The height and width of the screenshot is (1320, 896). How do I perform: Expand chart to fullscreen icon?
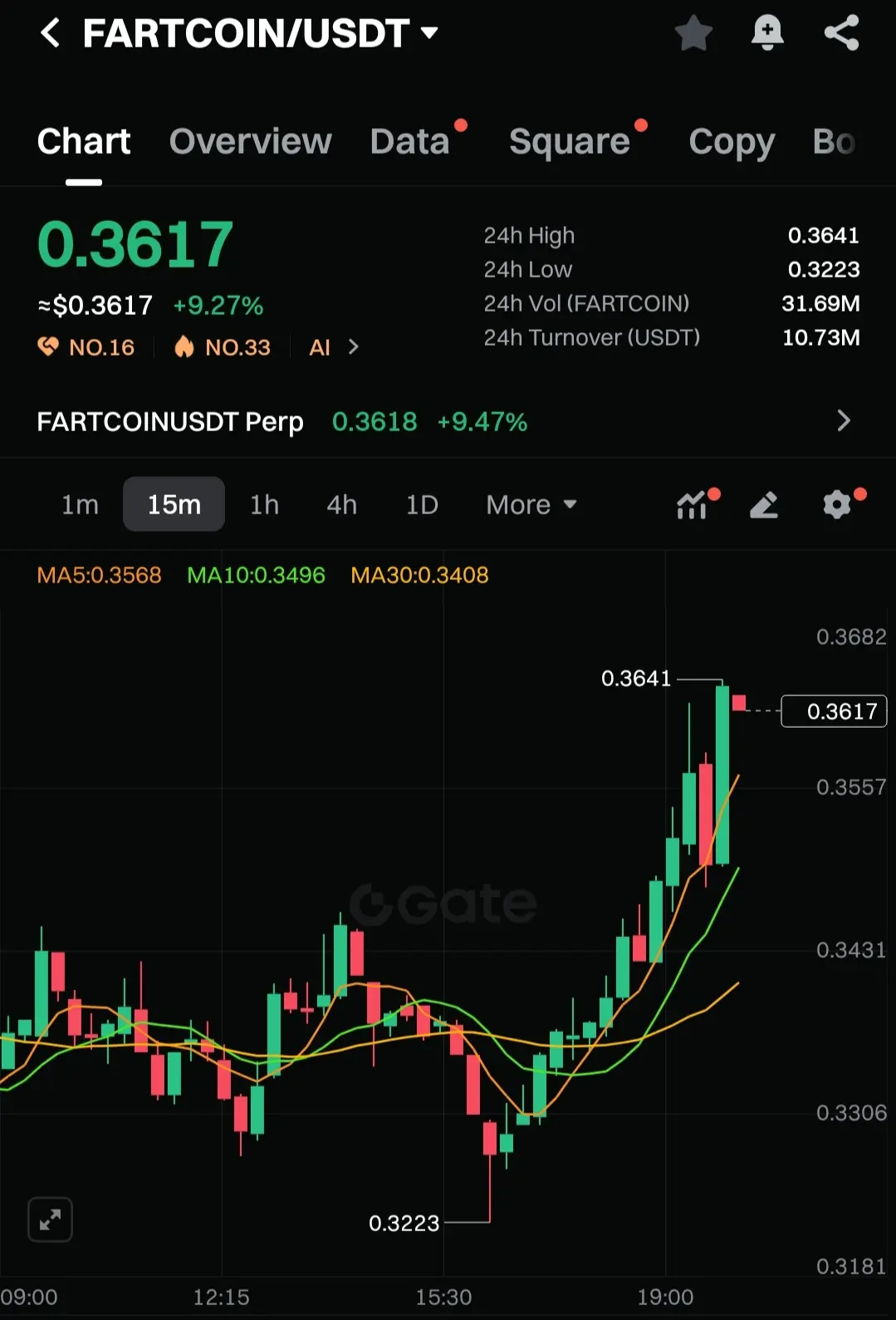(50, 1219)
